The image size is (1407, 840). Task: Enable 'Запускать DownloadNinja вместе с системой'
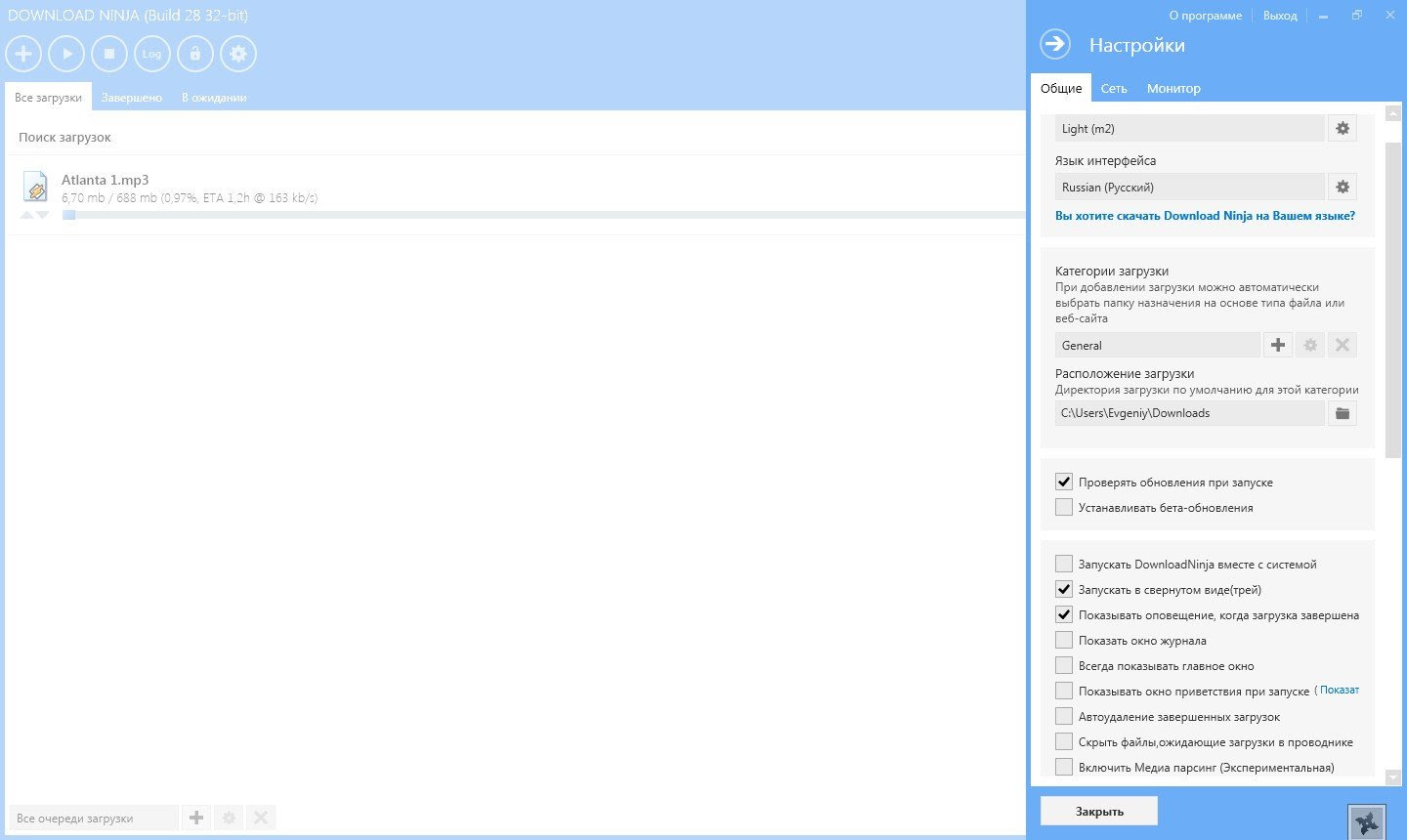pos(1064,564)
